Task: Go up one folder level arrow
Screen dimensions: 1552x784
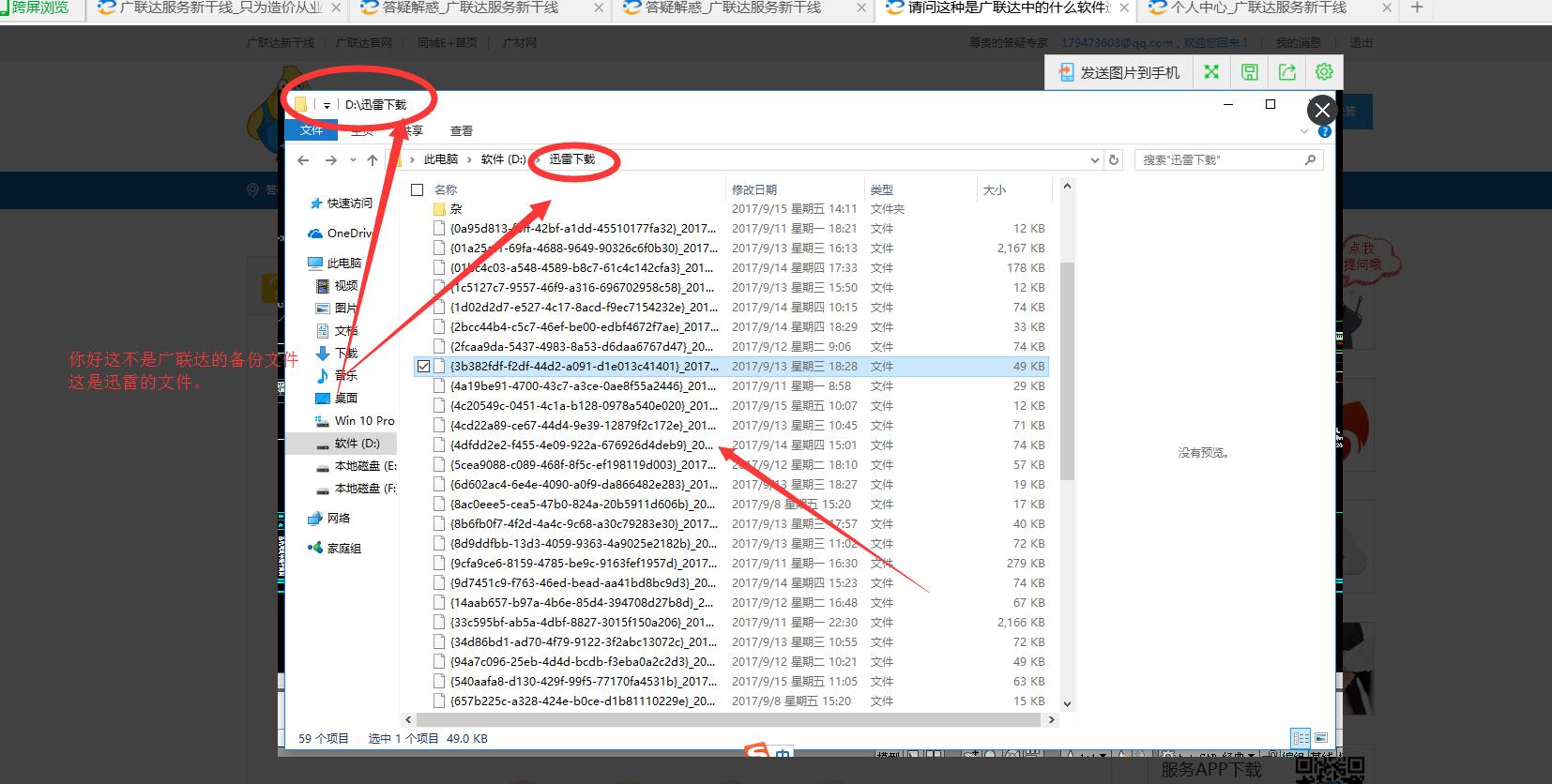Action: pyautogui.click(x=373, y=160)
